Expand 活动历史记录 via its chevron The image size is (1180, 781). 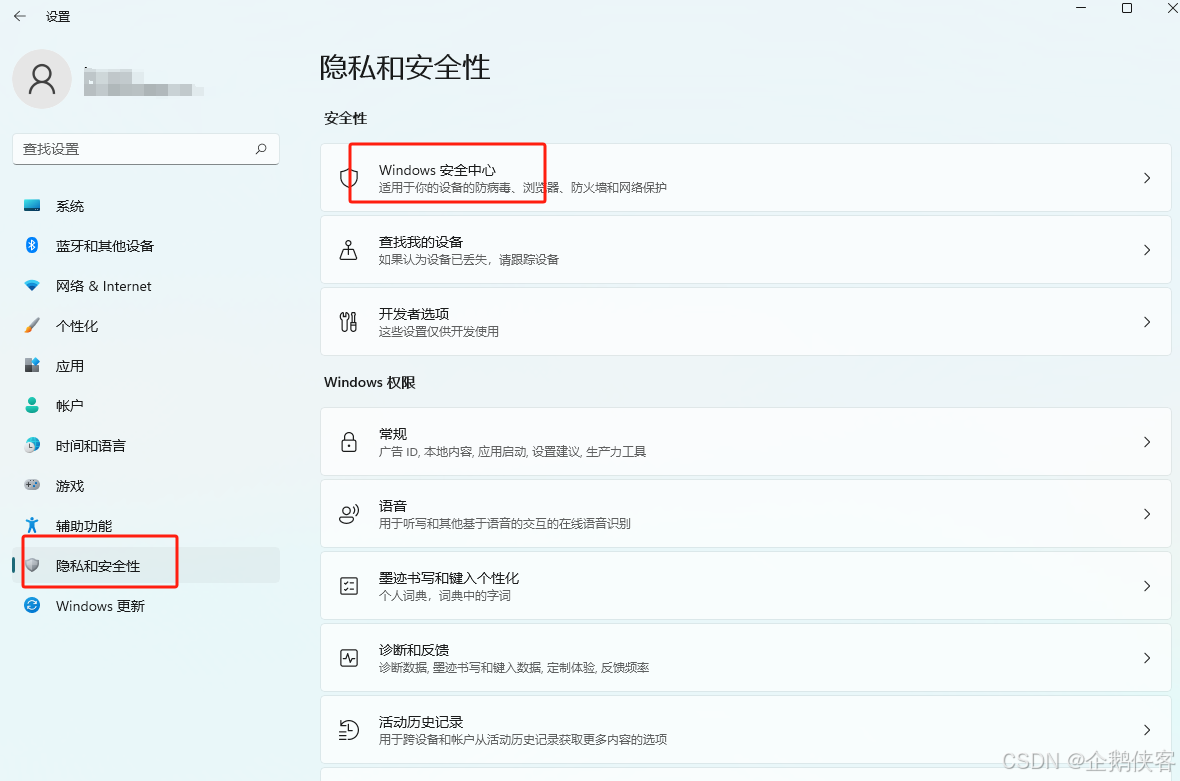coord(1147,730)
